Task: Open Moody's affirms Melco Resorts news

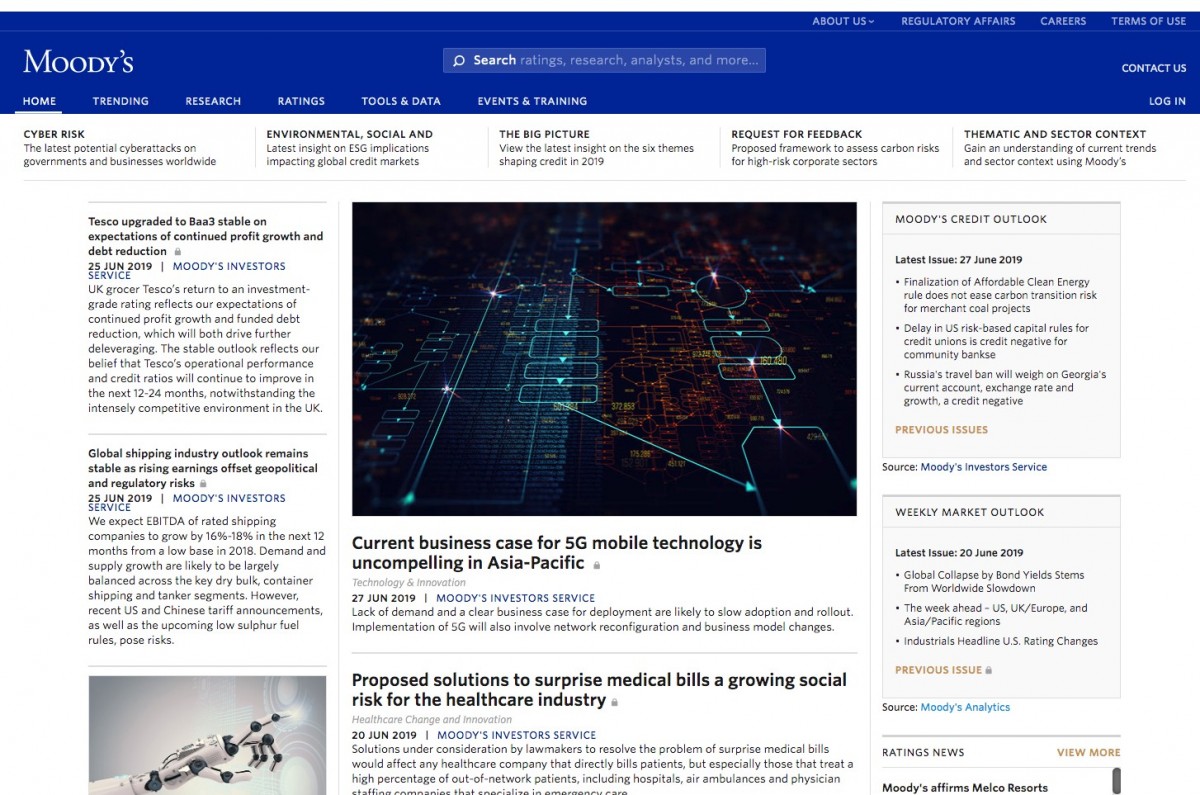Action: click(x=965, y=787)
